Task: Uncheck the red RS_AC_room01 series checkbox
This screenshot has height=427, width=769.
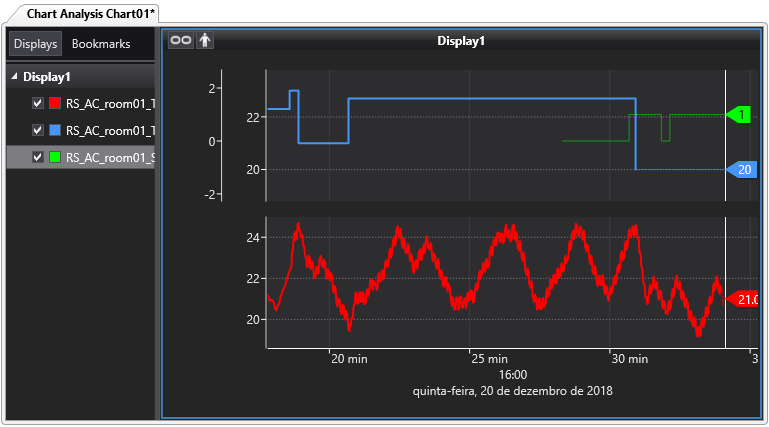Action: pyautogui.click(x=38, y=103)
